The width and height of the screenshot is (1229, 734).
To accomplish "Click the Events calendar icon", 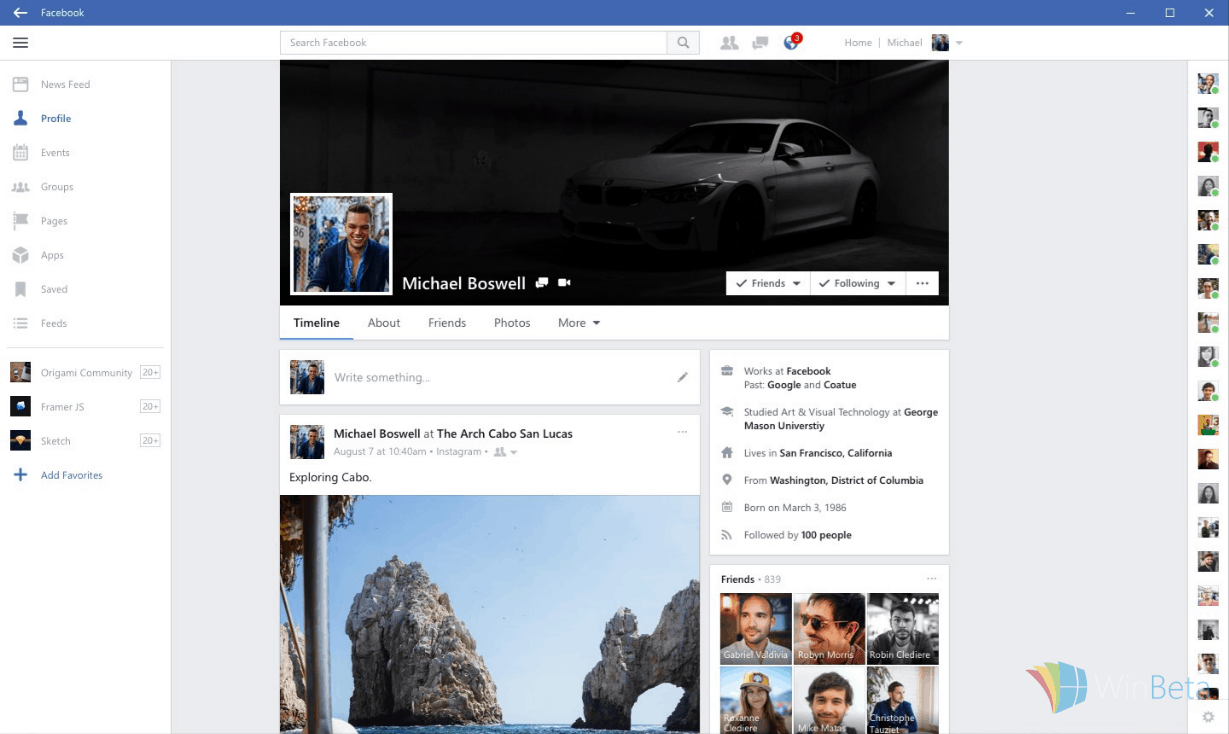I will click(x=20, y=152).
